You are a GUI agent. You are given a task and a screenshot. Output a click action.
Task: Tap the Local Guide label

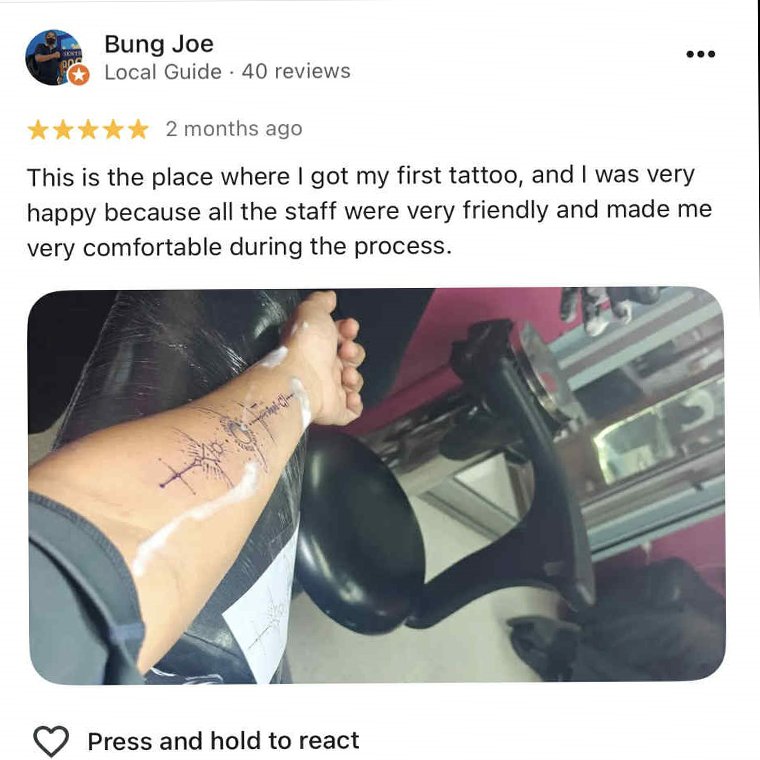[163, 72]
